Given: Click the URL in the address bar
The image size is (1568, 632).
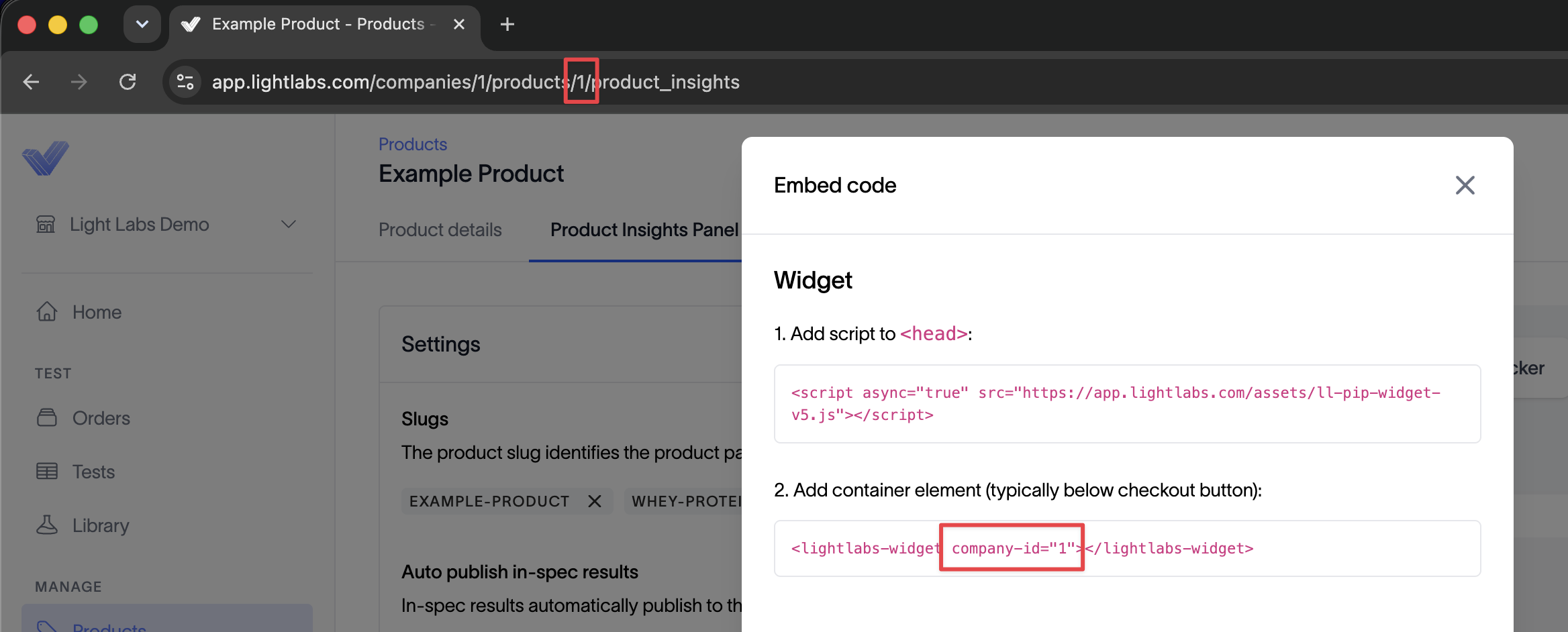Looking at the screenshot, I should point(475,82).
